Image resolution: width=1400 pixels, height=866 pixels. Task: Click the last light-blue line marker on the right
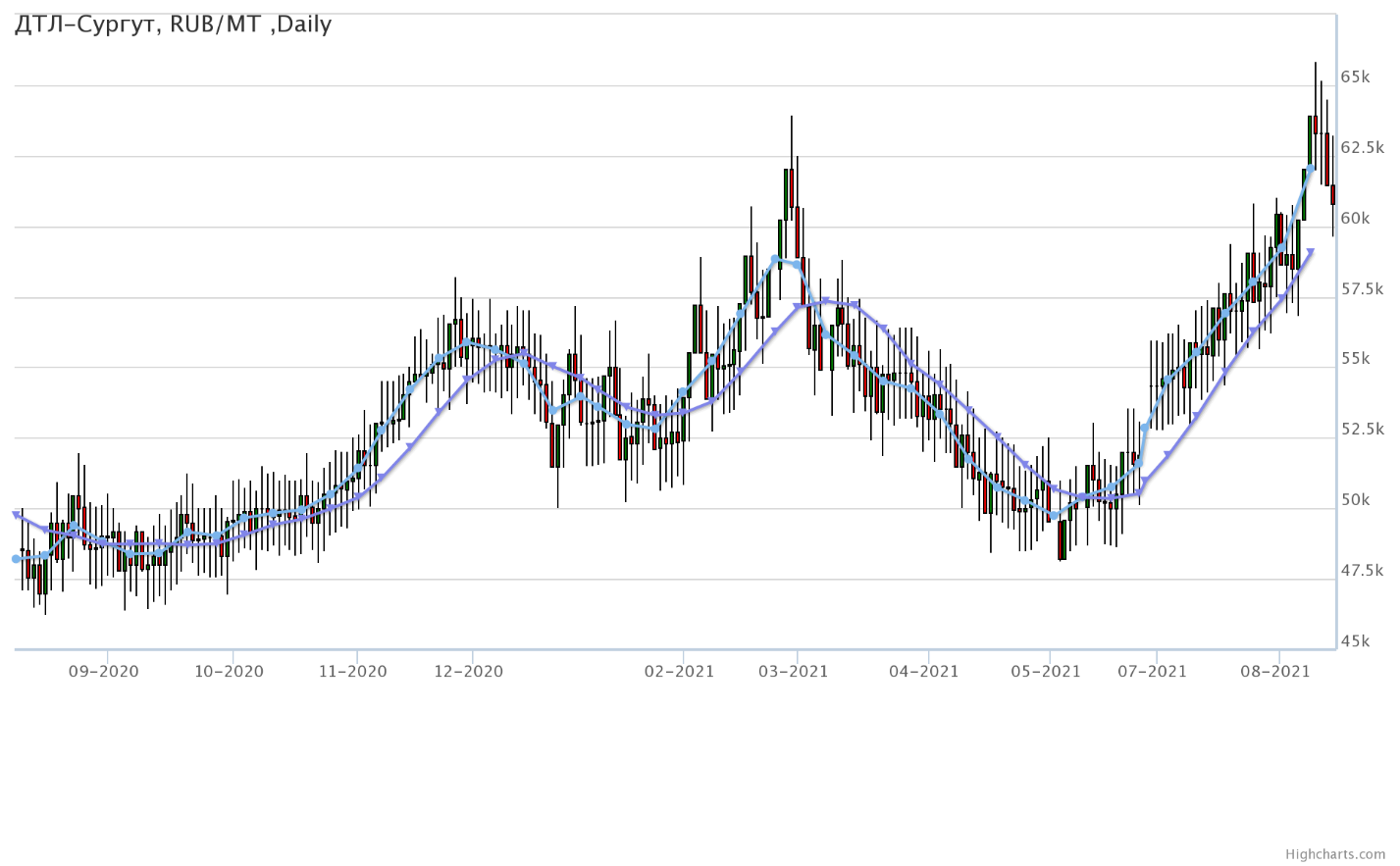(1311, 169)
